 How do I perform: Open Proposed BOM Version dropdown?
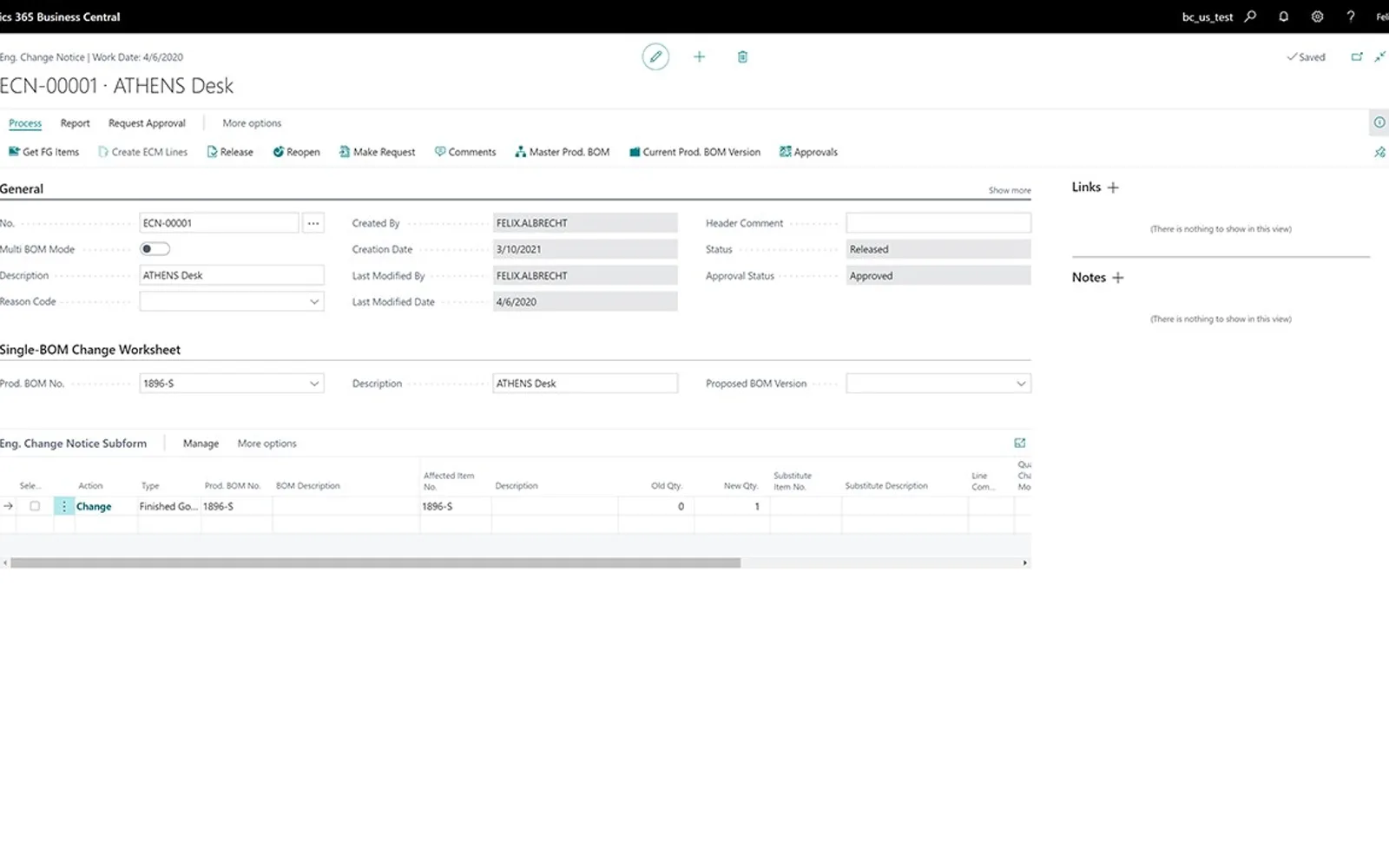(x=1021, y=384)
